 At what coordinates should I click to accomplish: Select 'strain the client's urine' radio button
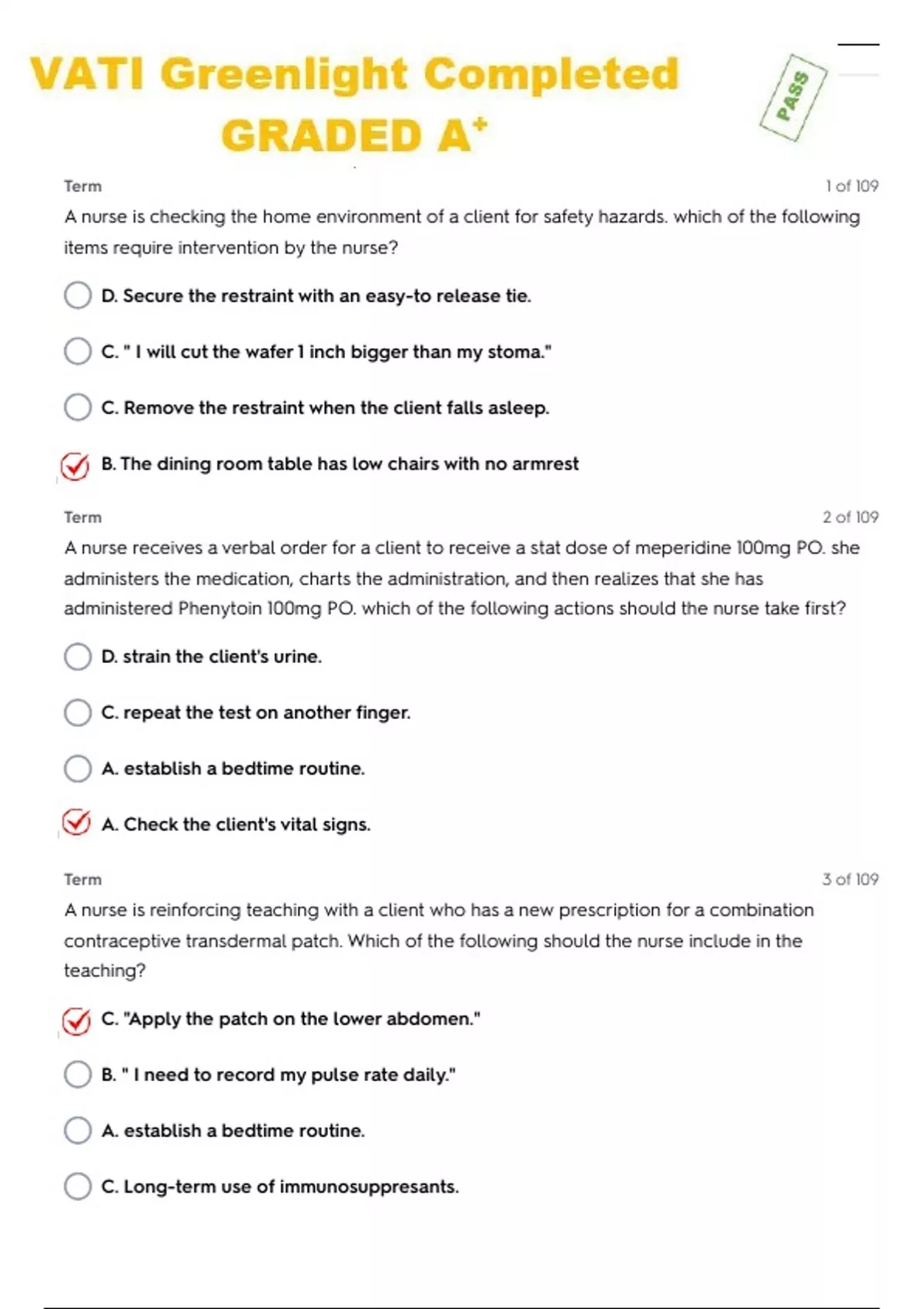(78, 657)
